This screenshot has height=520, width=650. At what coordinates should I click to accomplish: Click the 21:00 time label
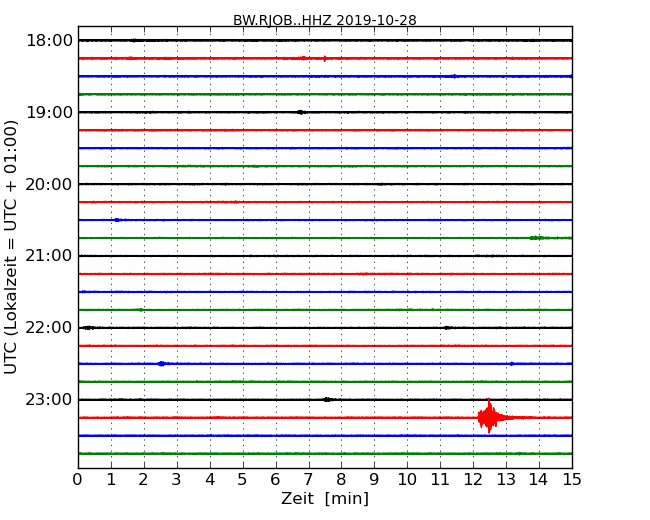49,256
